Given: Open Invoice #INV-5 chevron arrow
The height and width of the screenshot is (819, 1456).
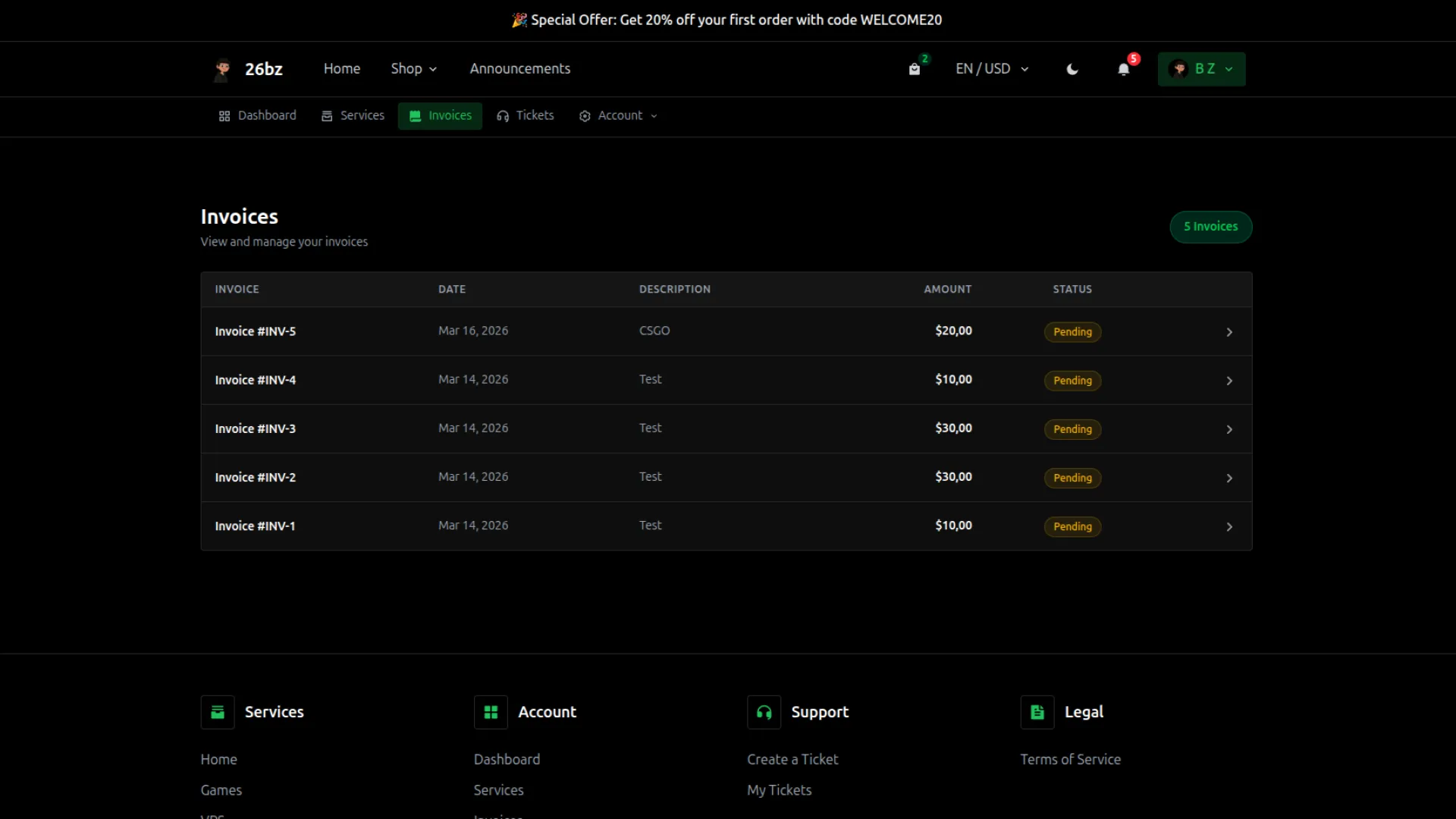Looking at the screenshot, I should [x=1229, y=332].
